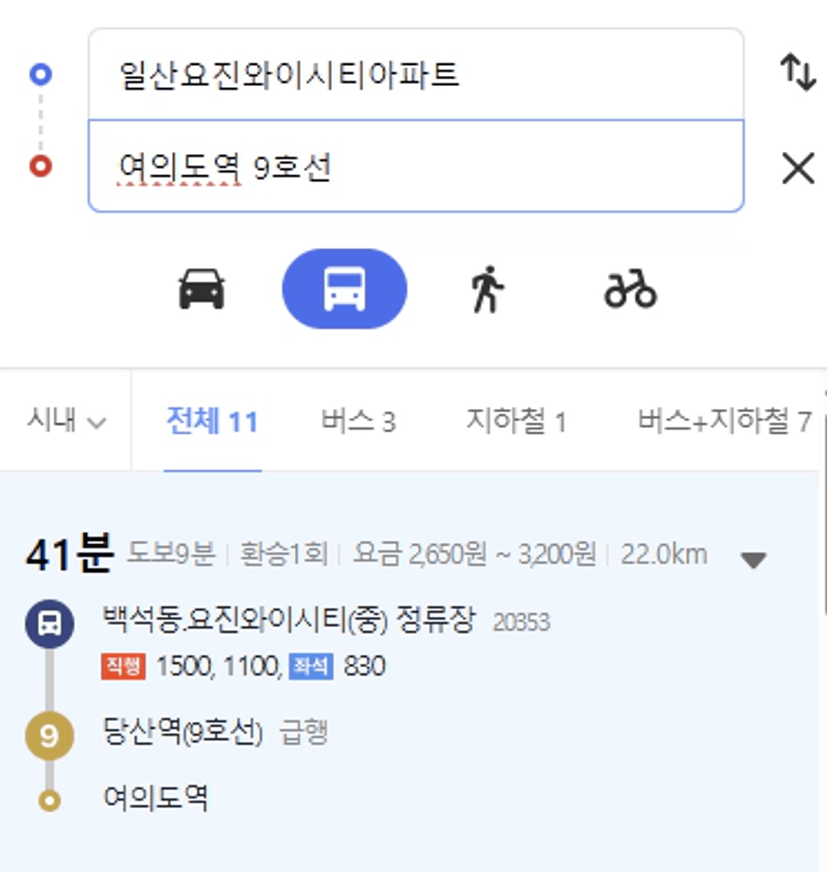827x872 pixels.
Task: Select the walking mode icon
Action: (487, 289)
